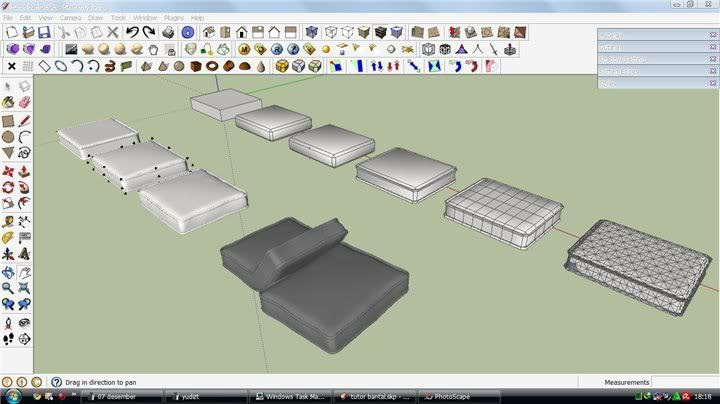Click the Iso view house icon
720x404 pixels.
pos(208,31)
